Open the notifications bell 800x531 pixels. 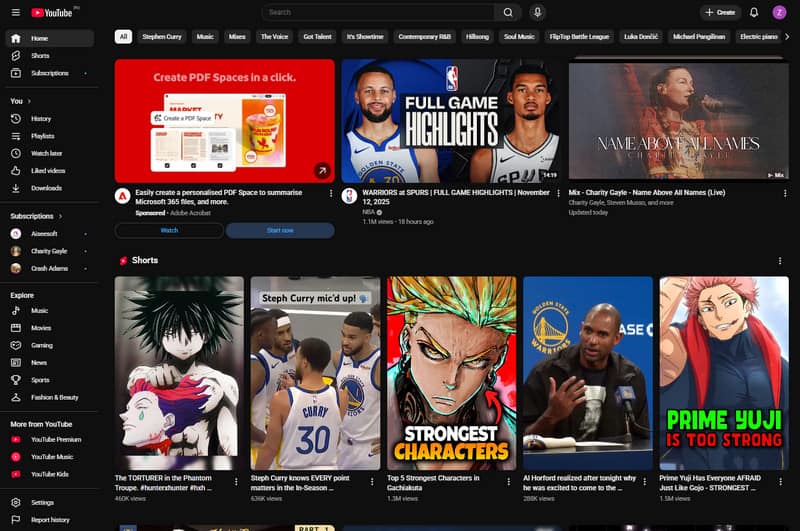click(x=754, y=12)
